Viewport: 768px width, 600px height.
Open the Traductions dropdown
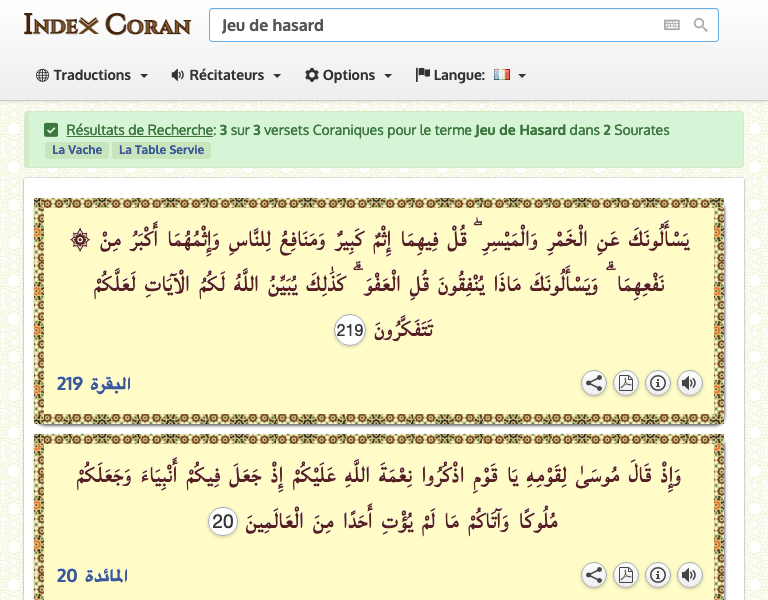(x=92, y=75)
